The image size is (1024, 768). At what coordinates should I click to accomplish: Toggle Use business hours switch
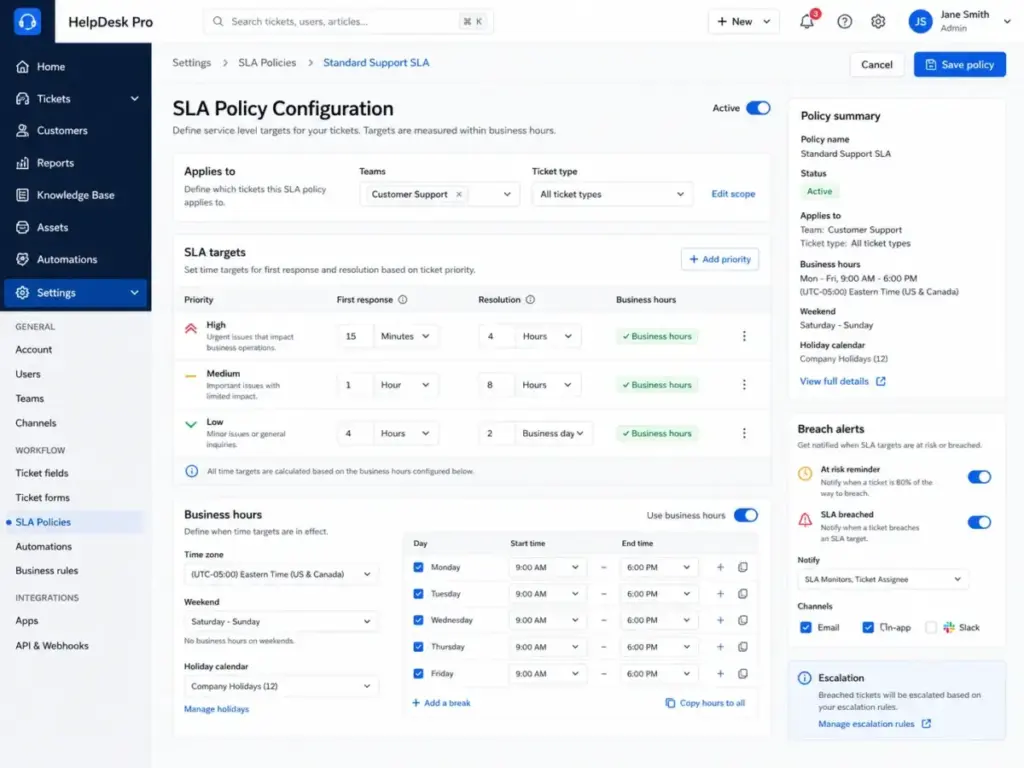[x=745, y=515]
